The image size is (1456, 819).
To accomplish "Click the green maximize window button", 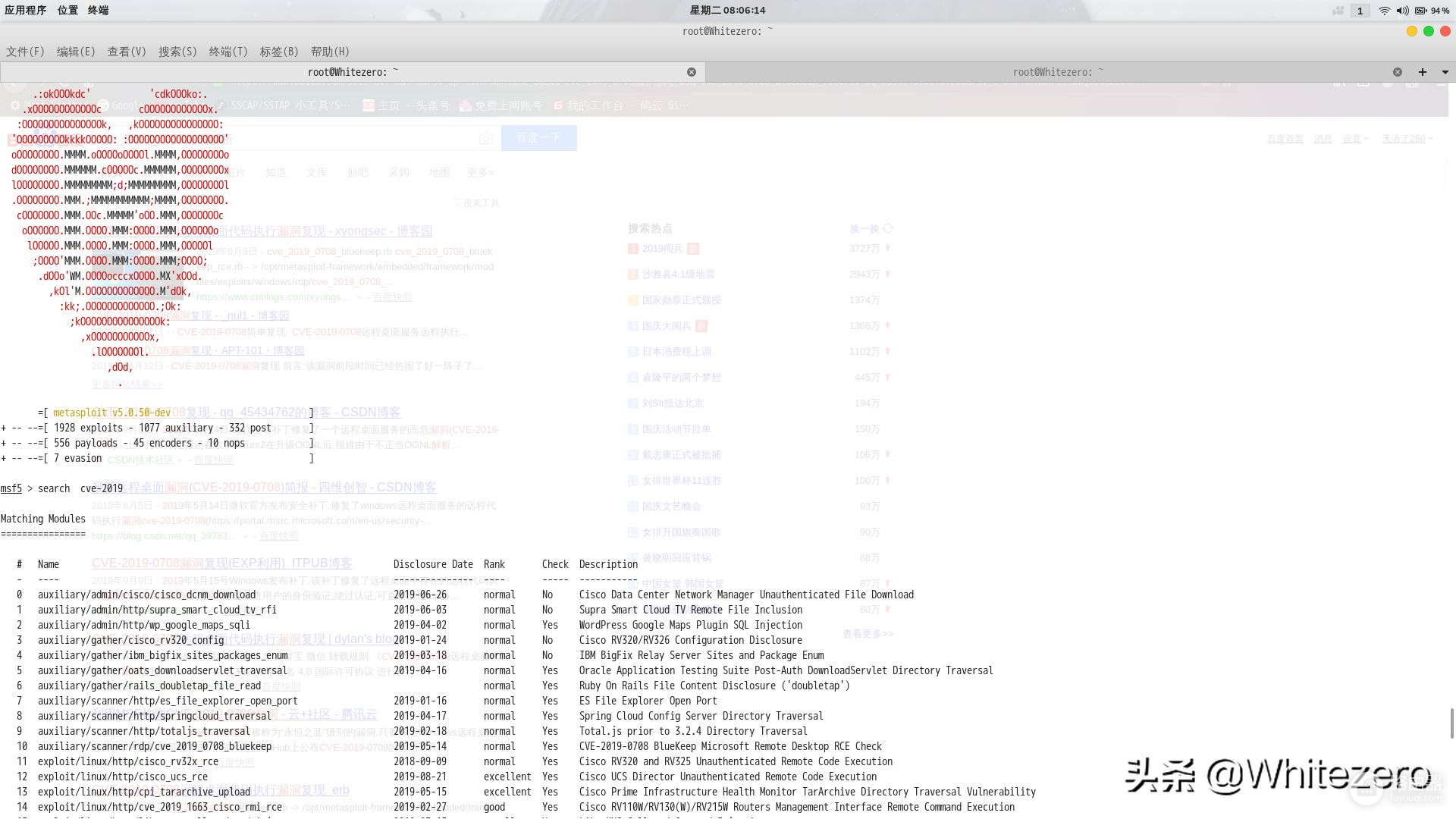I will pyautogui.click(x=1428, y=31).
